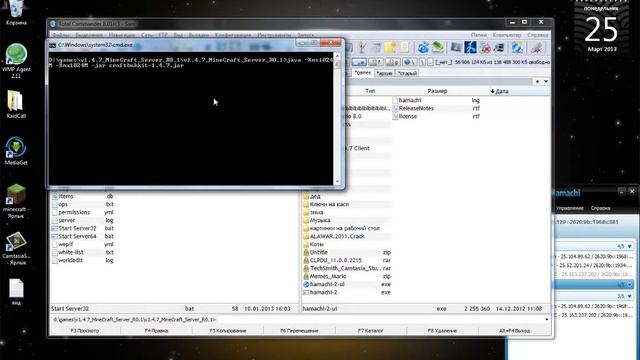Switch to the *games folder tab
This screenshot has height=360, width=640.
click(x=362, y=73)
